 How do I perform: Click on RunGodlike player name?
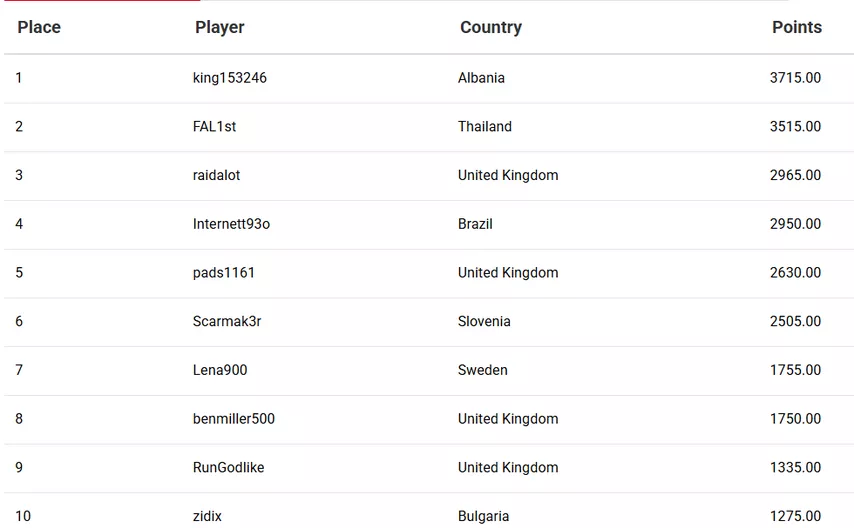[x=229, y=468]
